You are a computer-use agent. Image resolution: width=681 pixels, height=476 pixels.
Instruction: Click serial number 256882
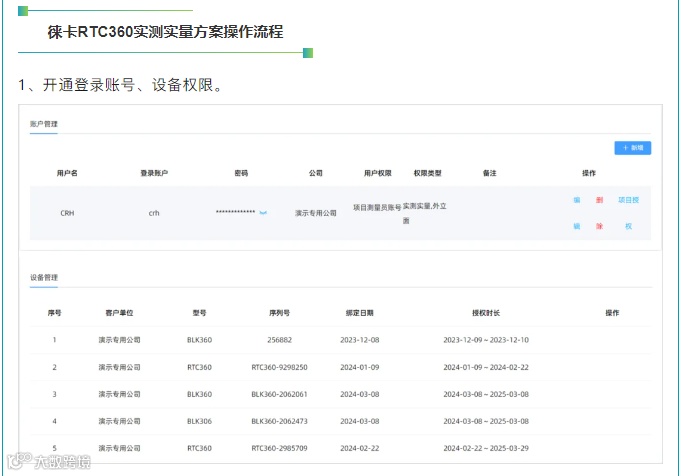pos(279,340)
